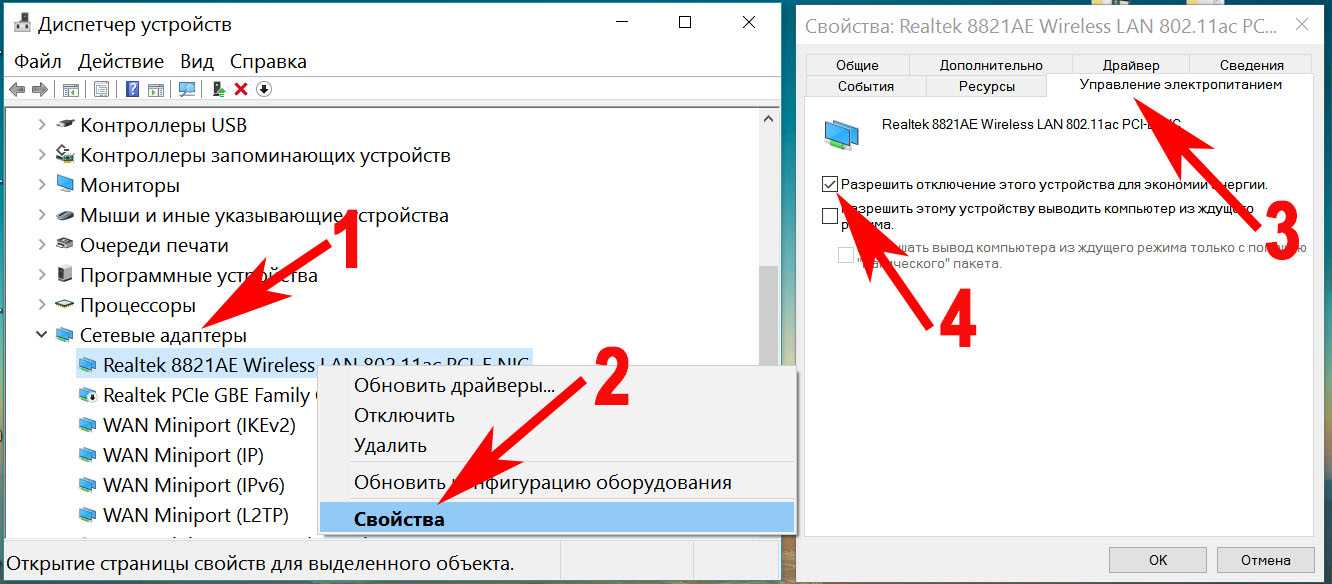Image resolution: width=1332 pixels, height=584 pixels.
Task: Click the properties sheet toolbar icon
Action: click(101, 89)
